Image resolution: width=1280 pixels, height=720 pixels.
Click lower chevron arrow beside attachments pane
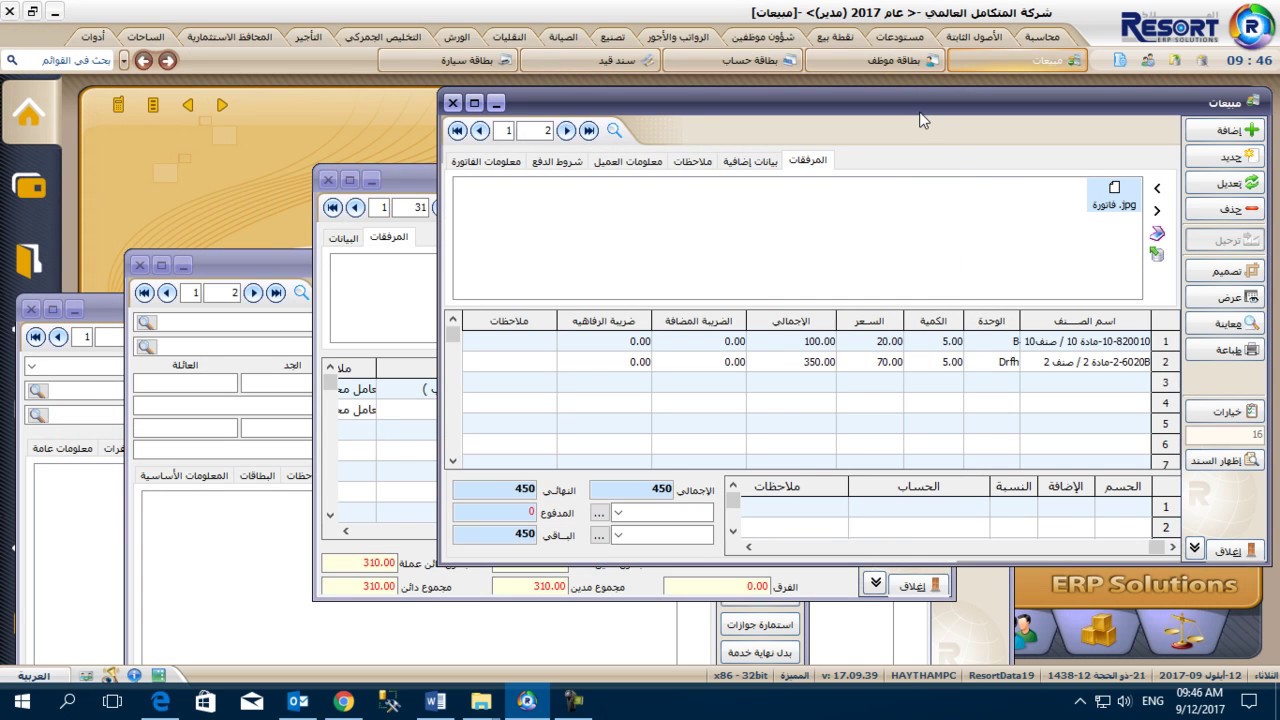coord(1157,211)
